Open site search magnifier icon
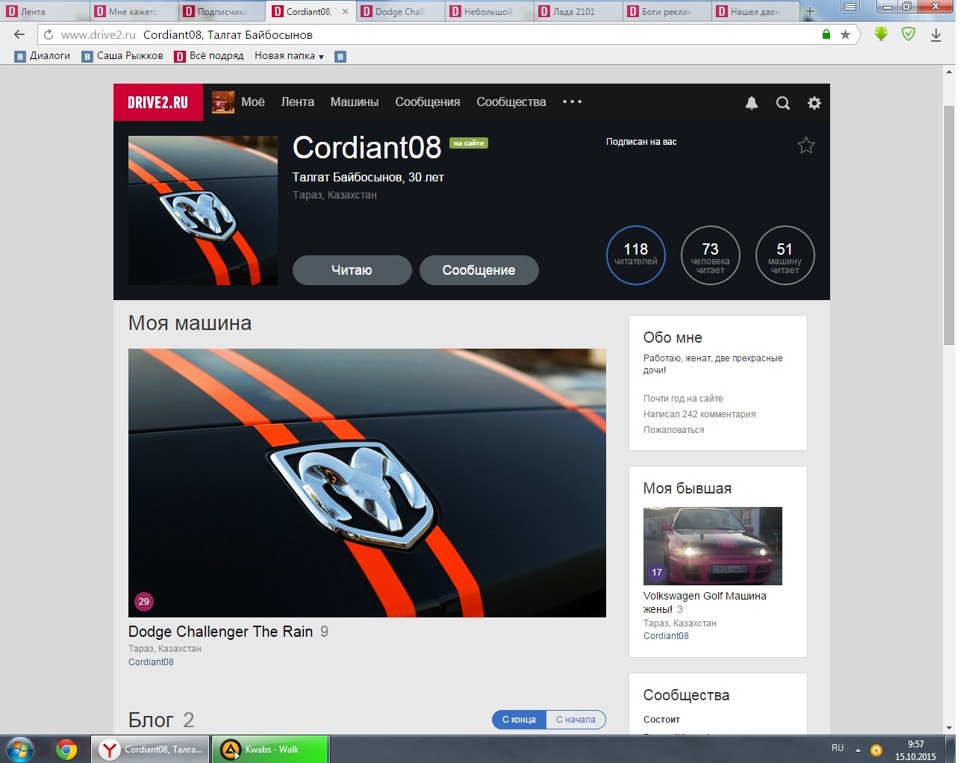Viewport: 960px width, 763px height. (782, 103)
